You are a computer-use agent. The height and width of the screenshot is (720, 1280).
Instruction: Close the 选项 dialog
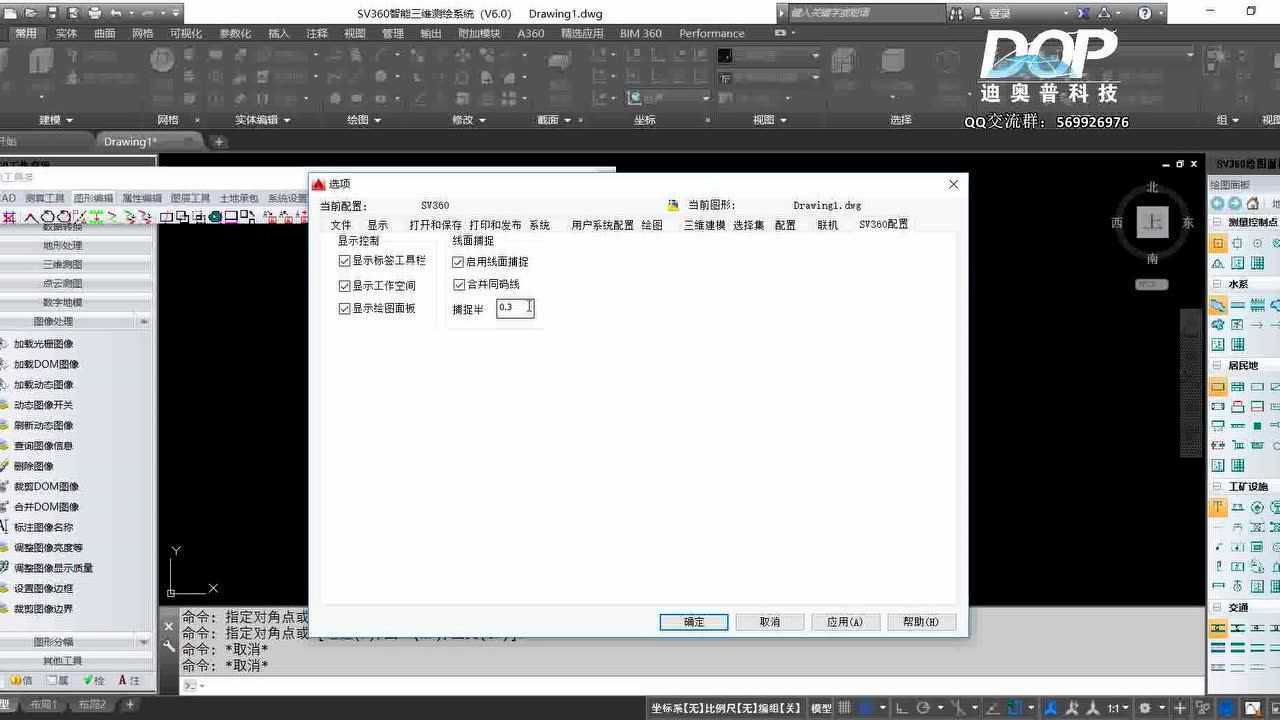click(953, 184)
